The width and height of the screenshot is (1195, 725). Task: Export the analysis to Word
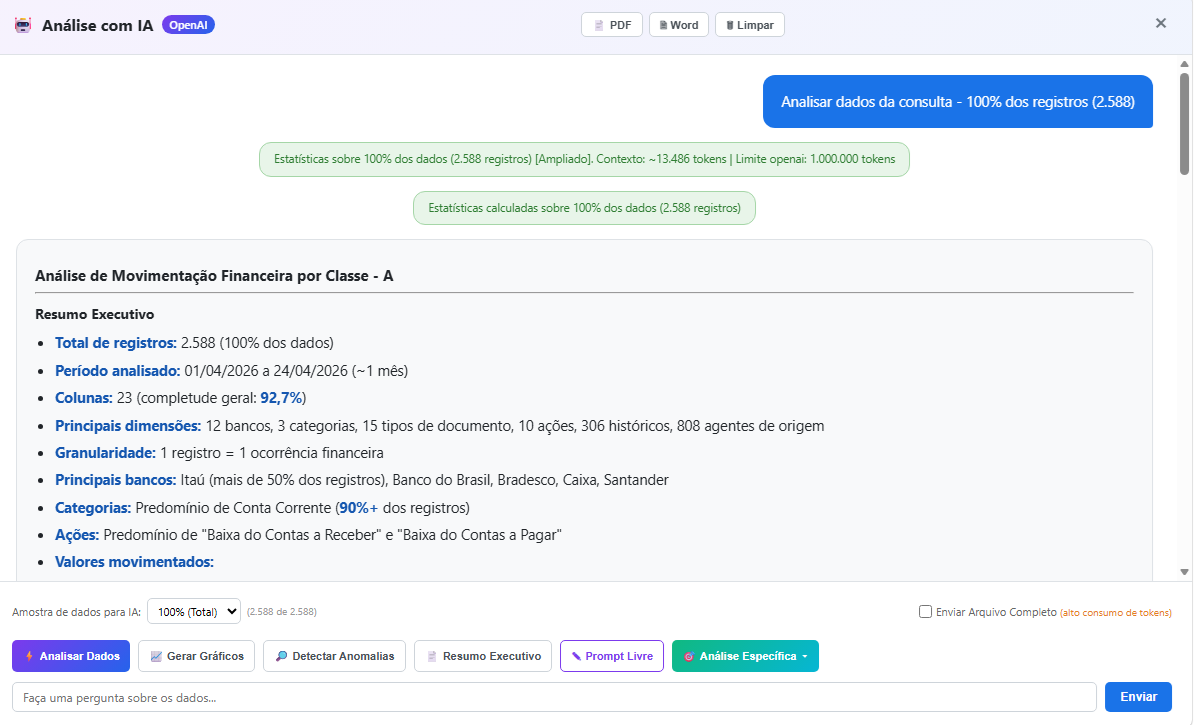point(679,25)
